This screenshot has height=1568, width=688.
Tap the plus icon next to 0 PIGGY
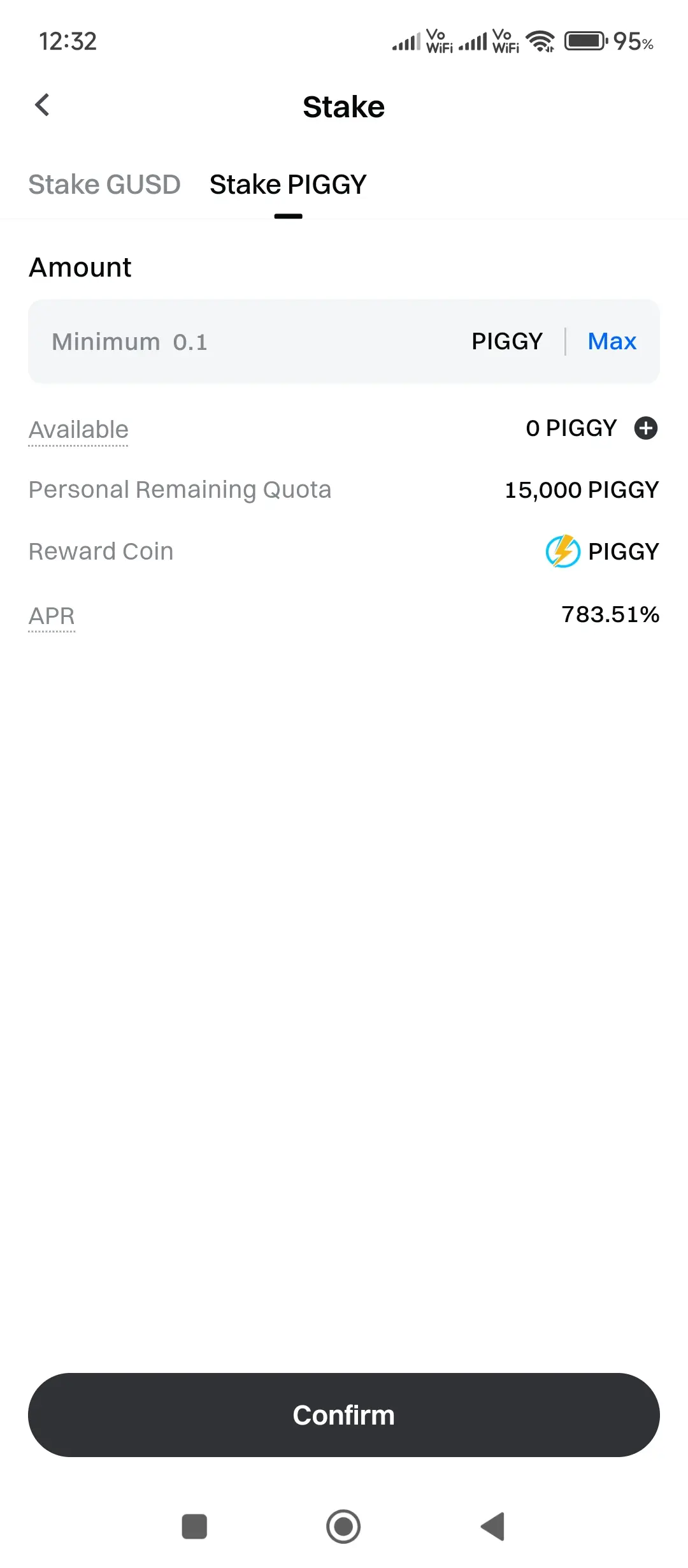645,428
